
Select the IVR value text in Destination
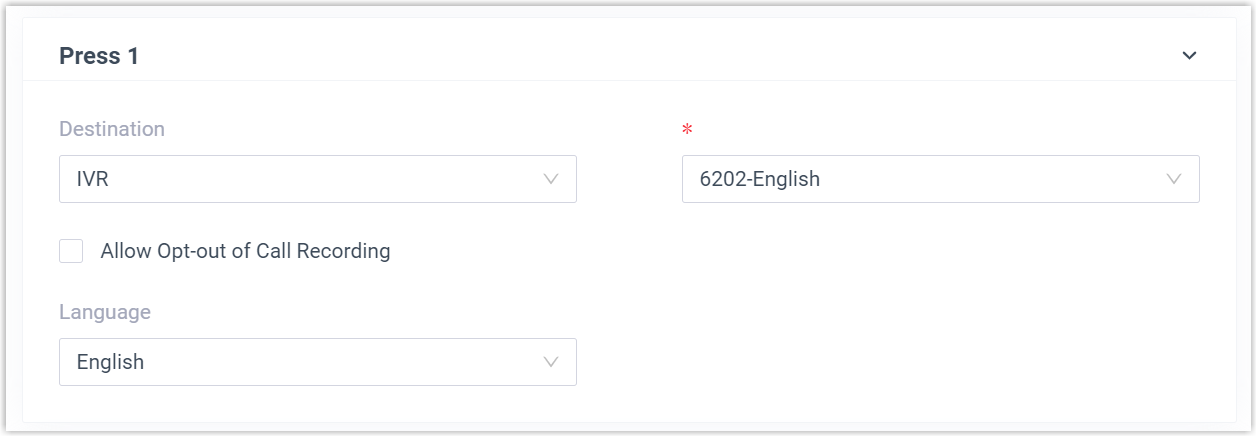click(x=92, y=179)
